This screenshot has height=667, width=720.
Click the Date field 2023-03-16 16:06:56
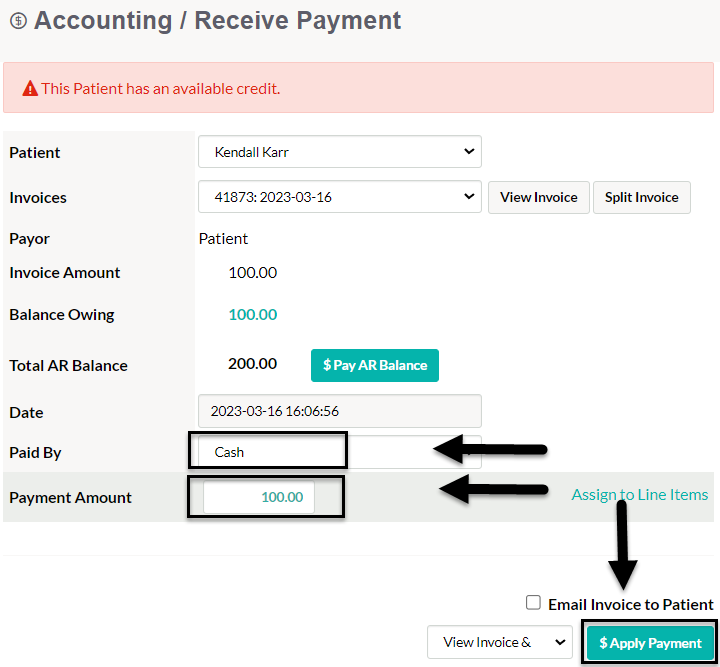(x=340, y=411)
